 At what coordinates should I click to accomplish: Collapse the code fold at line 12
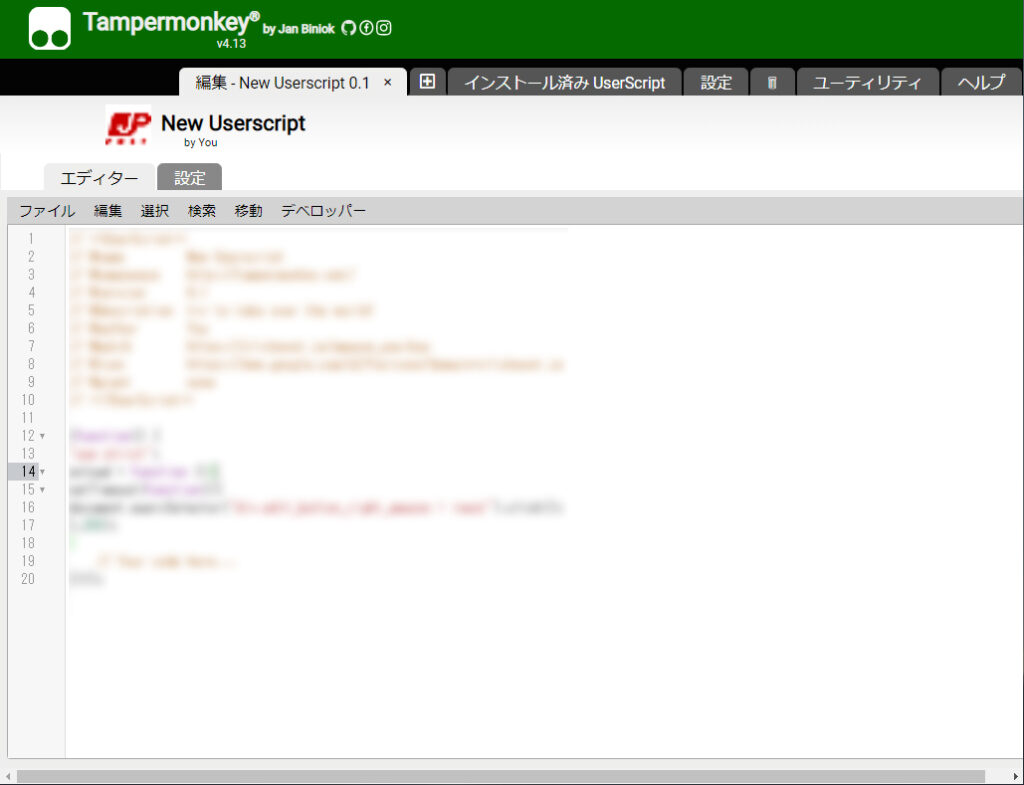click(42, 436)
